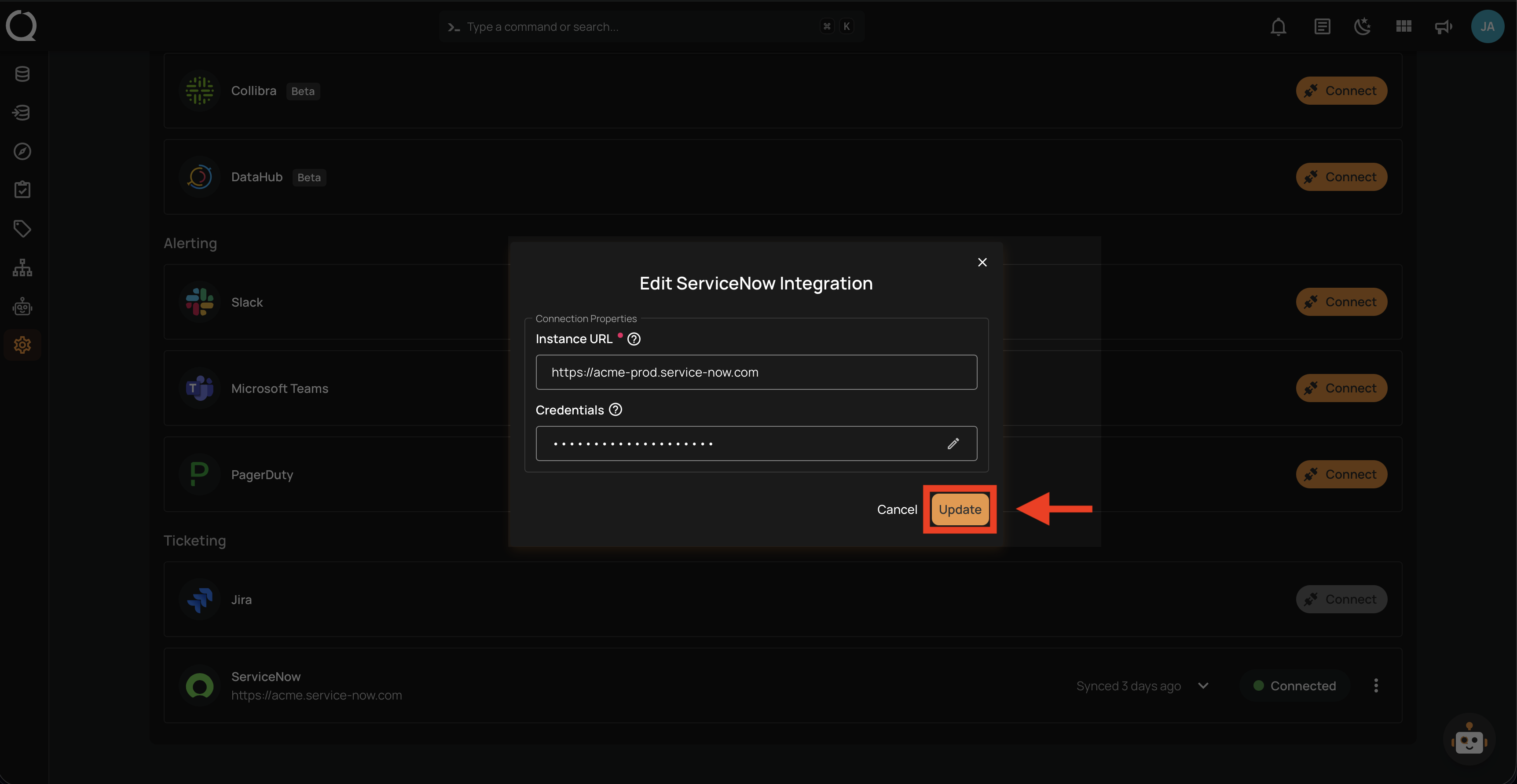Click the Alerting section heading

[x=190, y=243]
